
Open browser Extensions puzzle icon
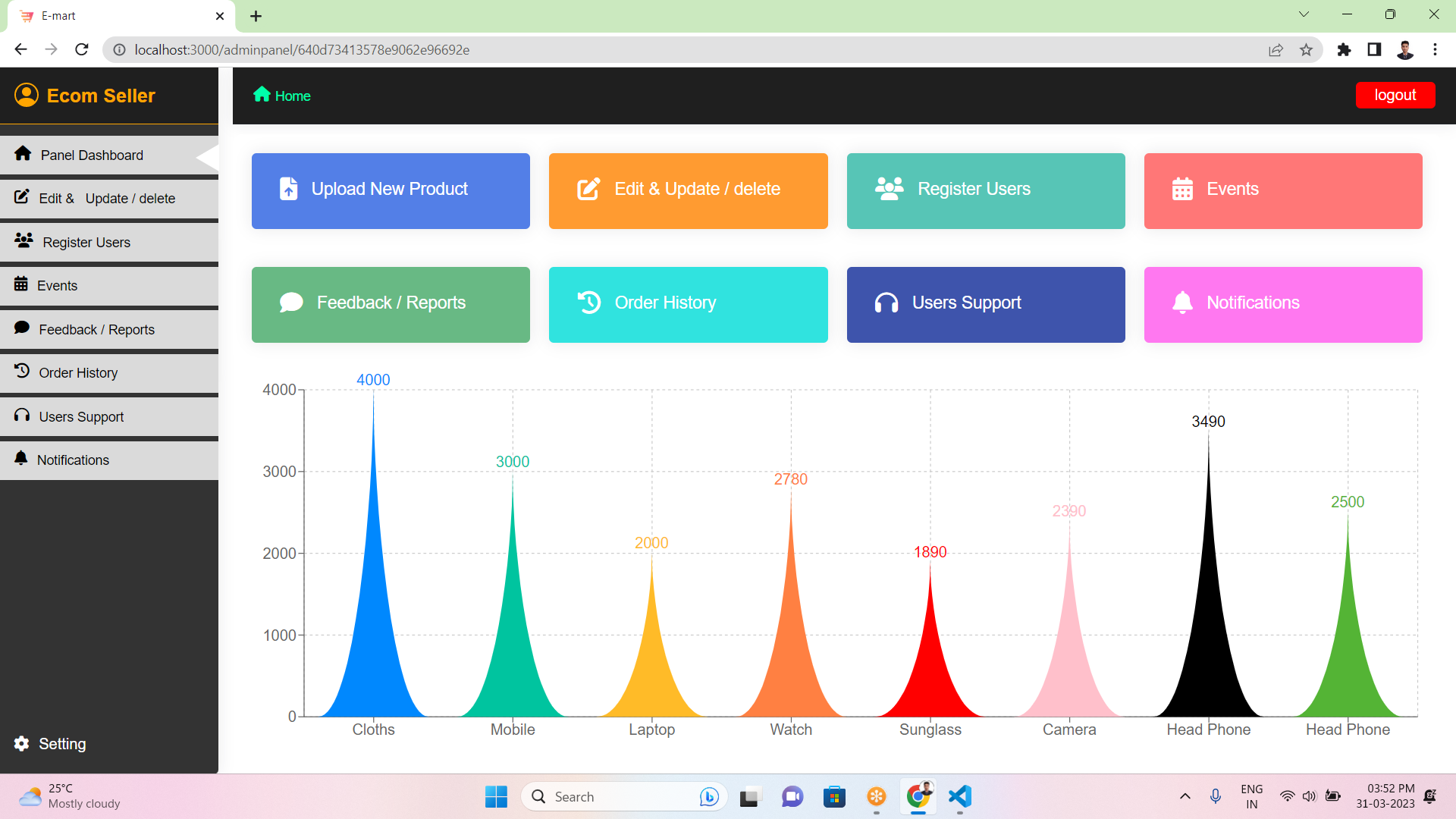[1344, 50]
